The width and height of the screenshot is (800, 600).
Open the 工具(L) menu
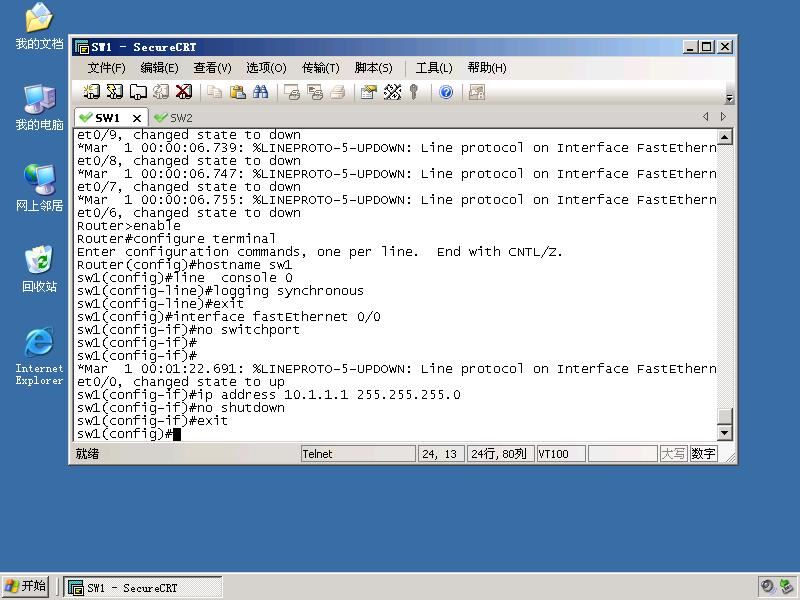(x=434, y=68)
